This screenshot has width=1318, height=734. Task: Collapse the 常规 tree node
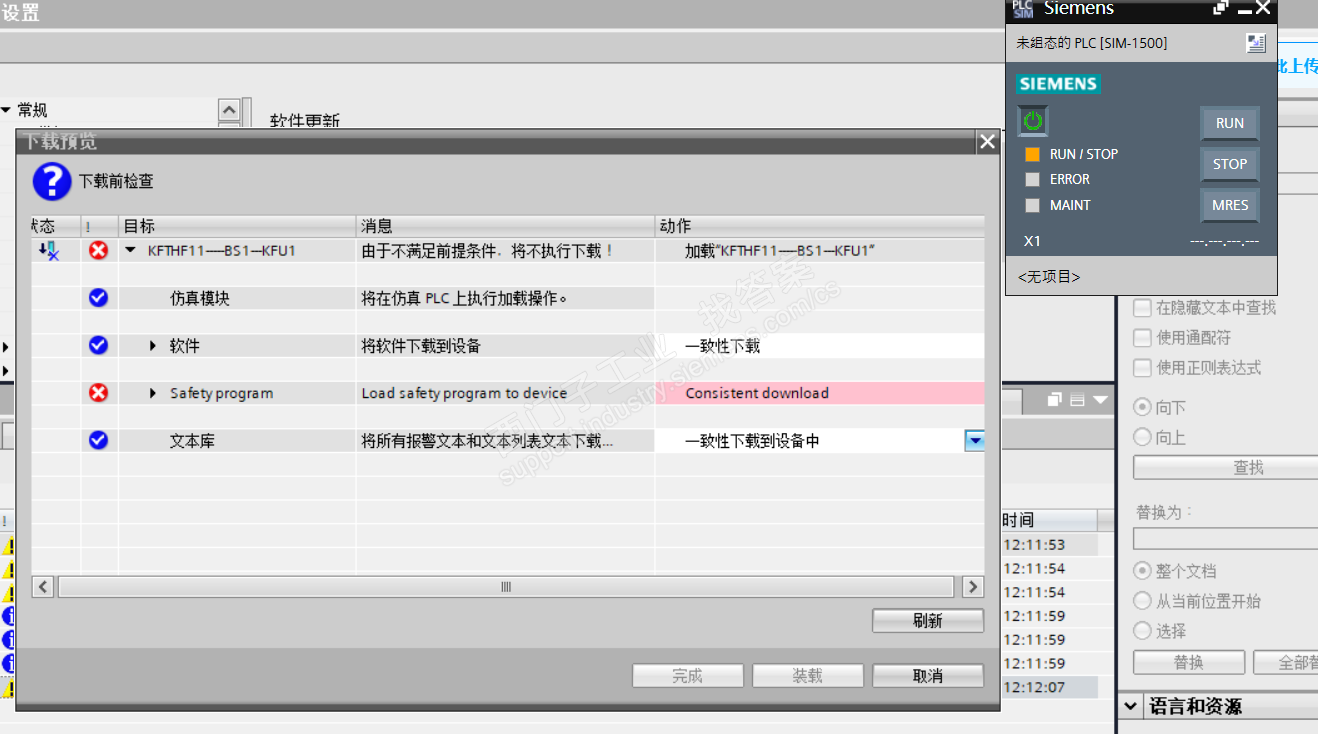6,110
